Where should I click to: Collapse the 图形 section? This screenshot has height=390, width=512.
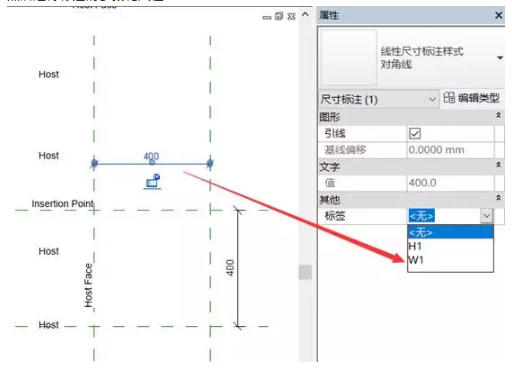[498, 116]
